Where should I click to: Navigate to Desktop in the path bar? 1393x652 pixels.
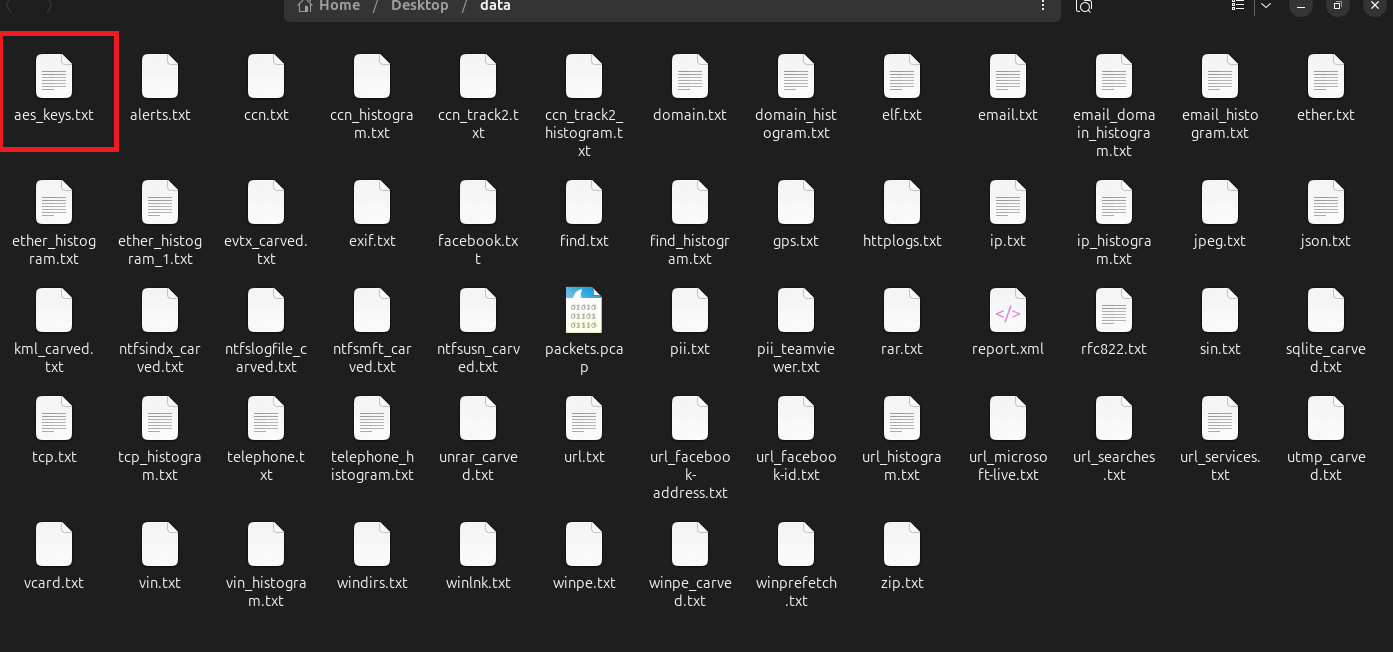click(x=420, y=6)
